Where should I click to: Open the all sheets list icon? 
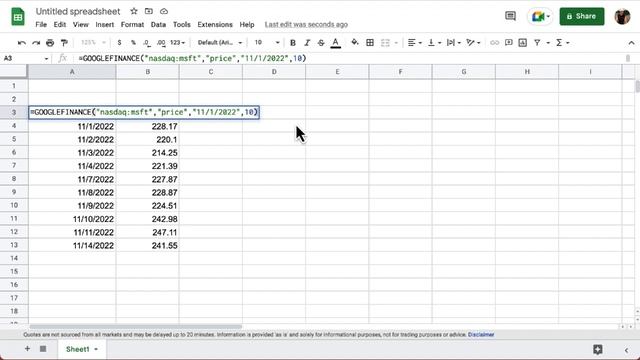coord(43,349)
